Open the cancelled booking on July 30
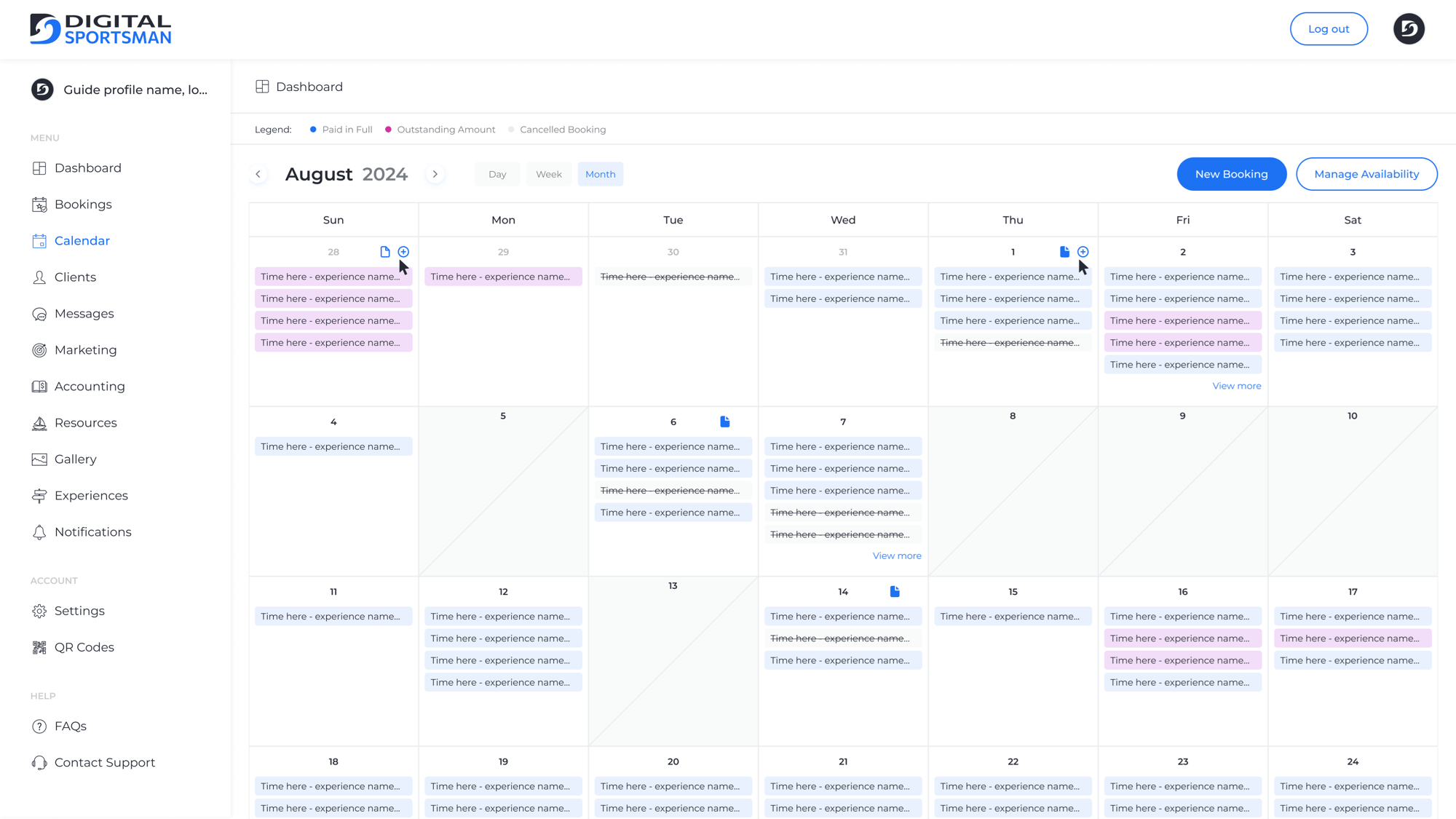Screen dimensions: 1456x819 tap(673, 277)
